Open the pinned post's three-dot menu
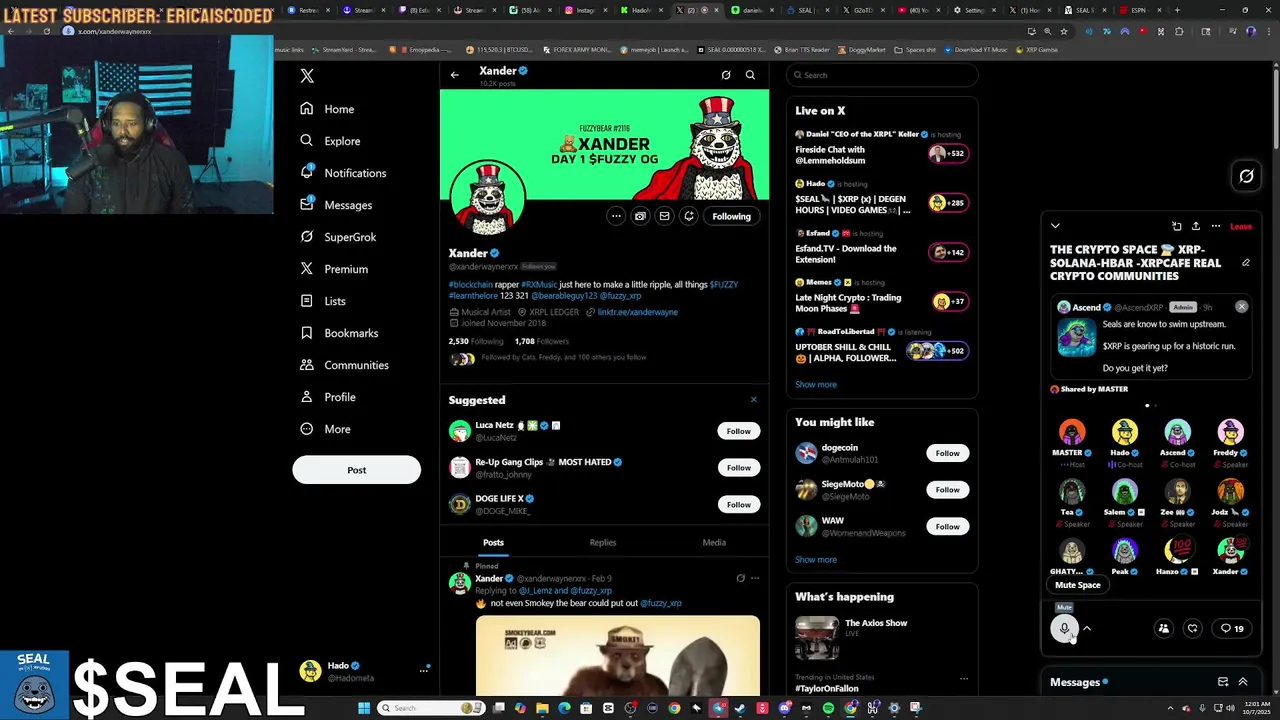 [x=755, y=578]
